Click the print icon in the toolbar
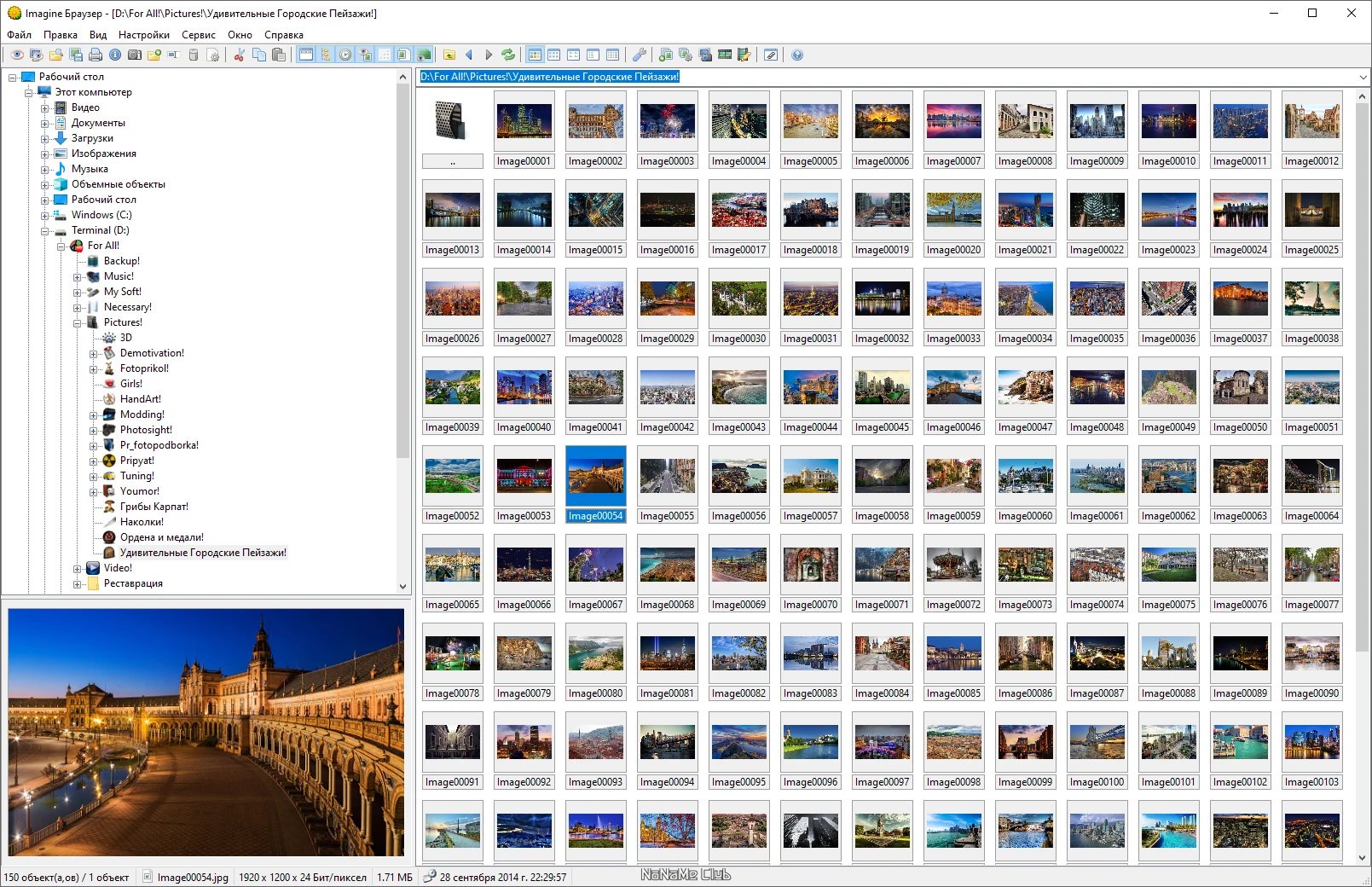The width and height of the screenshot is (1372, 887). (x=96, y=55)
